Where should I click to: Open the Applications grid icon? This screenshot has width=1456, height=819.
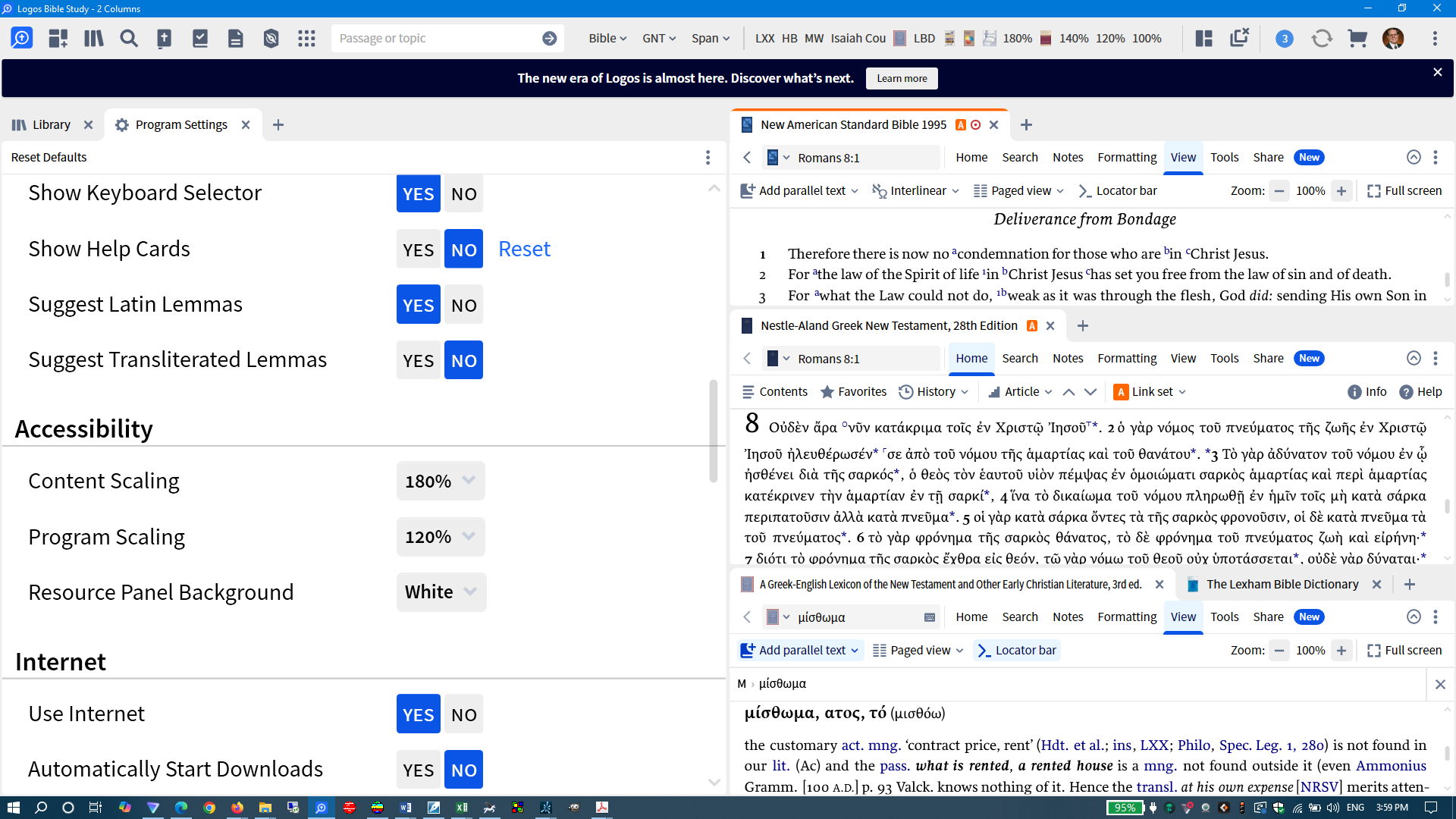coord(306,38)
